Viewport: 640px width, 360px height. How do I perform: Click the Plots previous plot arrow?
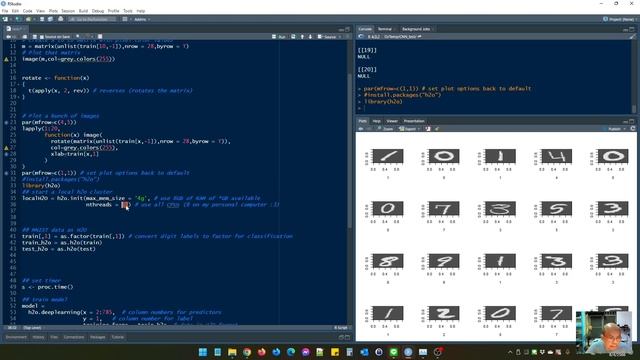pyautogui.click(x=361, y=129)
